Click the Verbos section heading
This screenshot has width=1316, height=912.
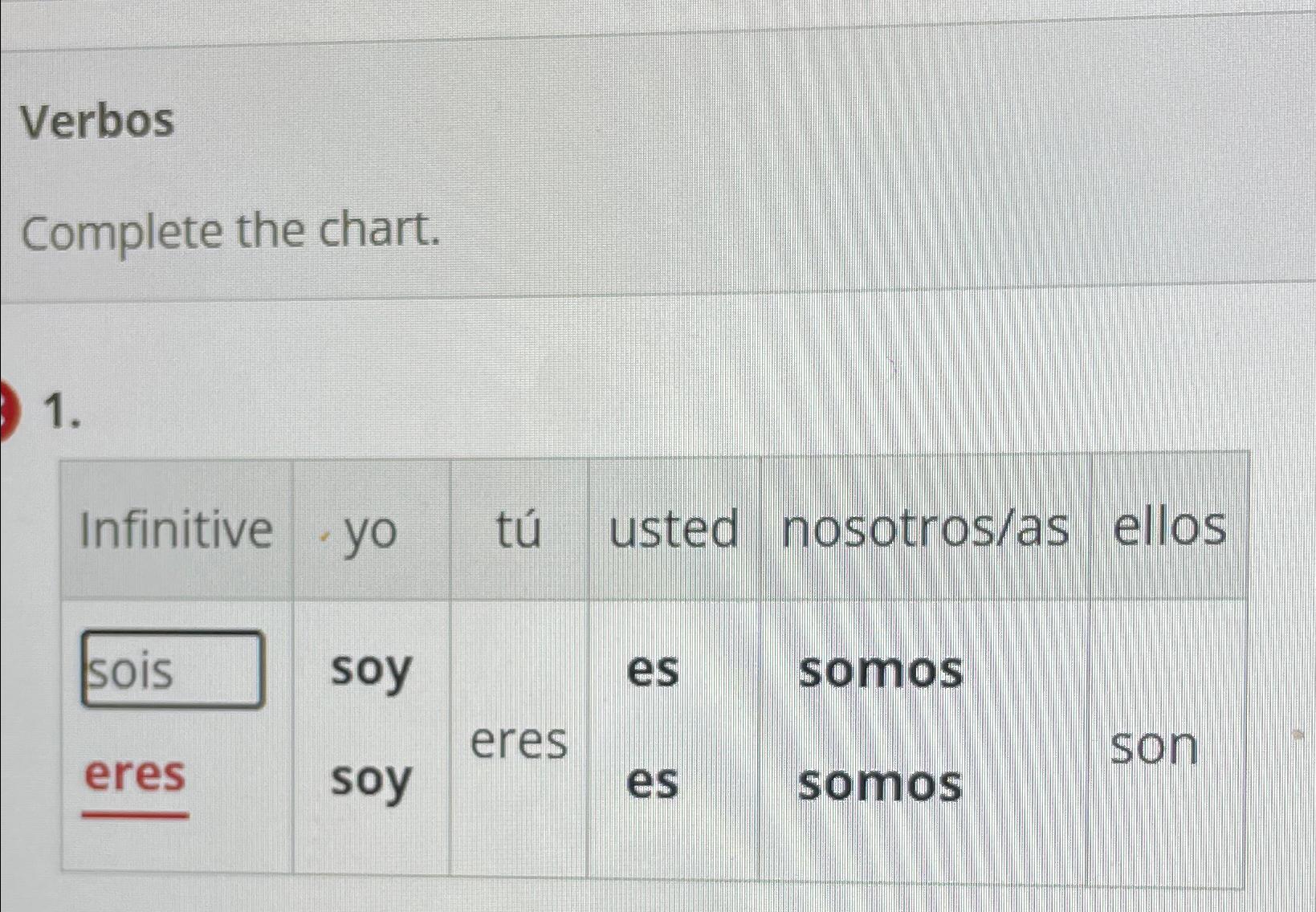(97, 120)
